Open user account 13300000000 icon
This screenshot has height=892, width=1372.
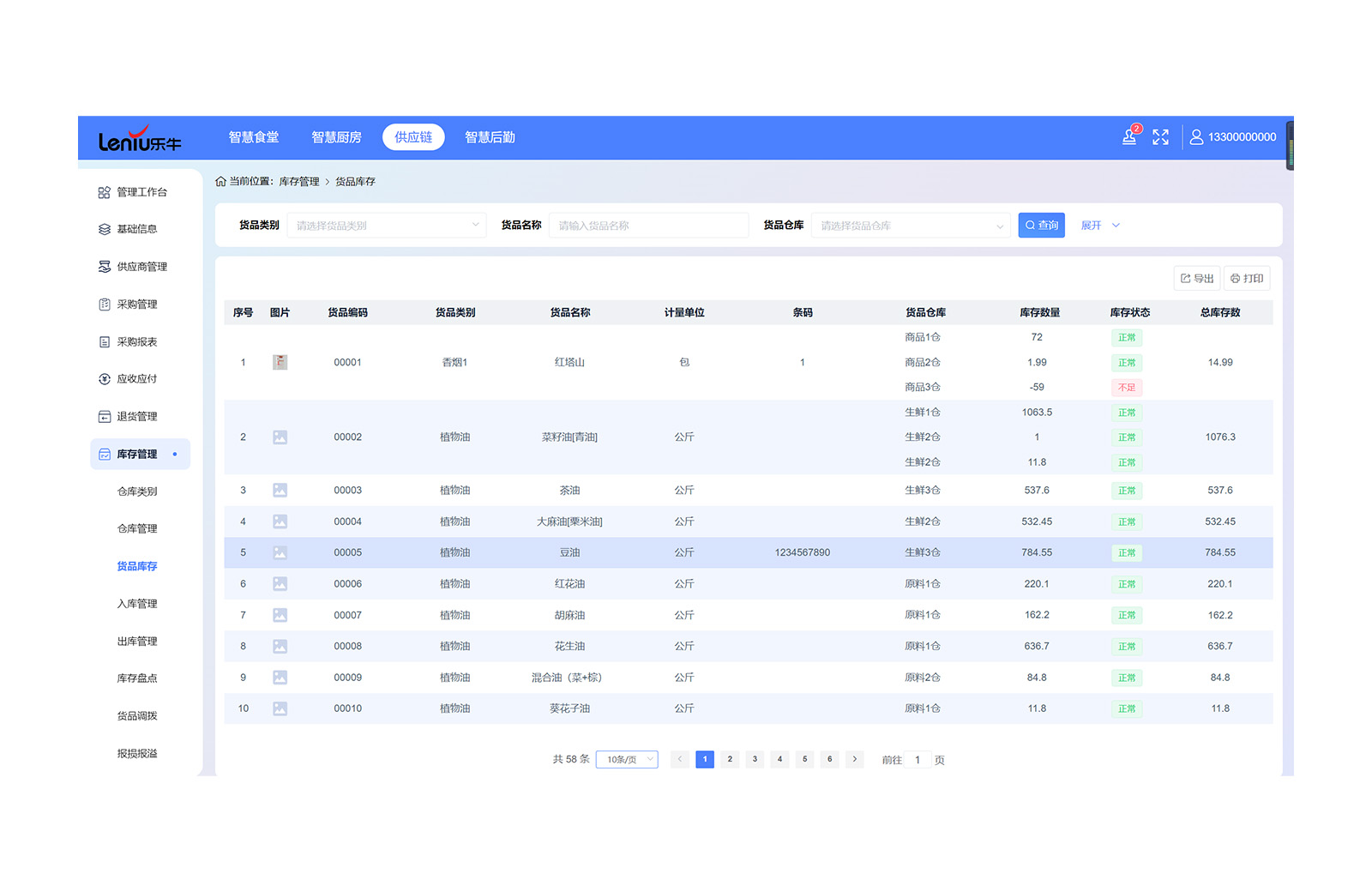(1196, 137)
